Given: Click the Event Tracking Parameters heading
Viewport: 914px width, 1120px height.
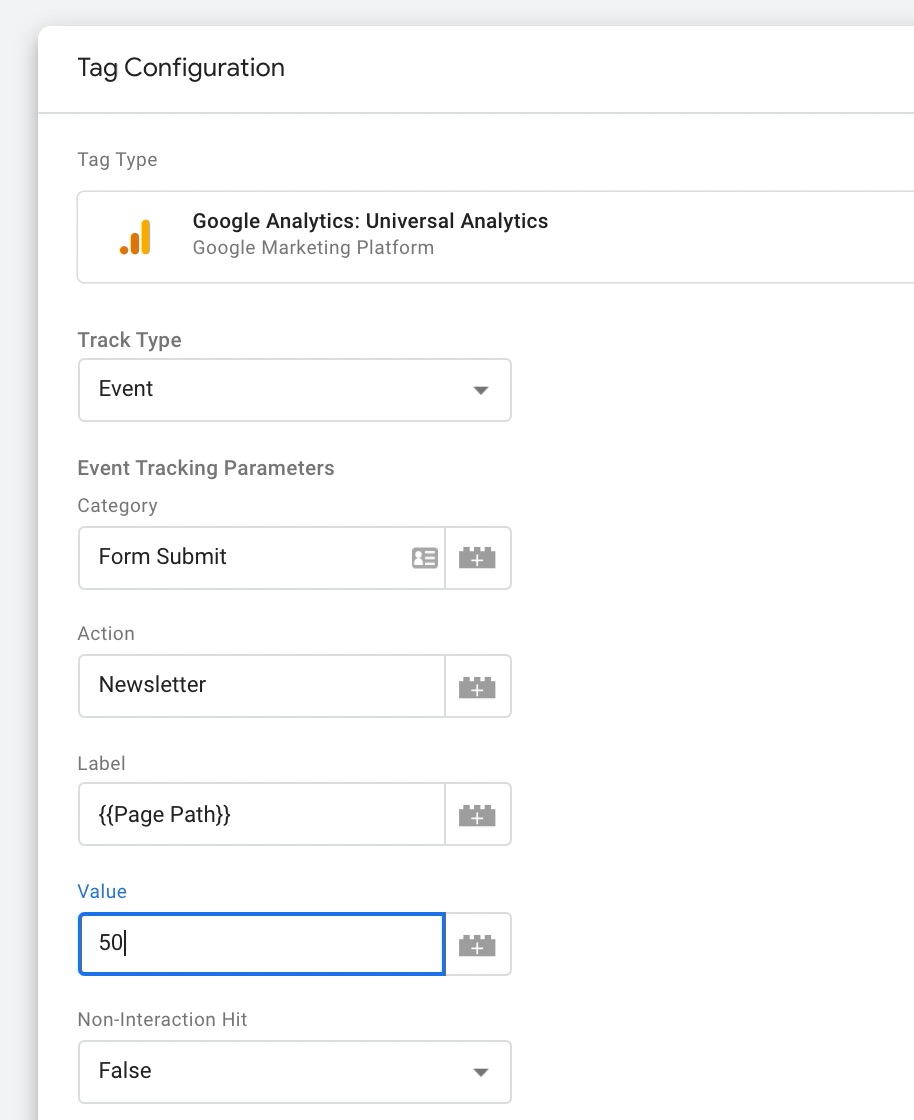Looking at the screenshot, I should coord(206,469).
